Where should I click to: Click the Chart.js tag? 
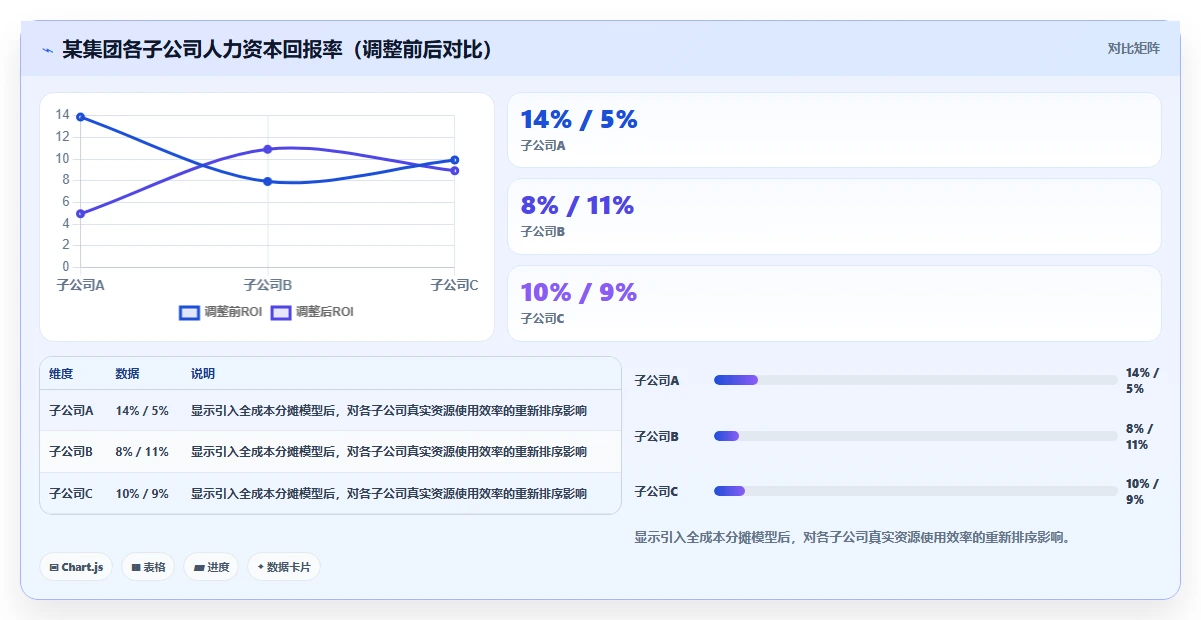pyautogui.click(x=77, y=567)
